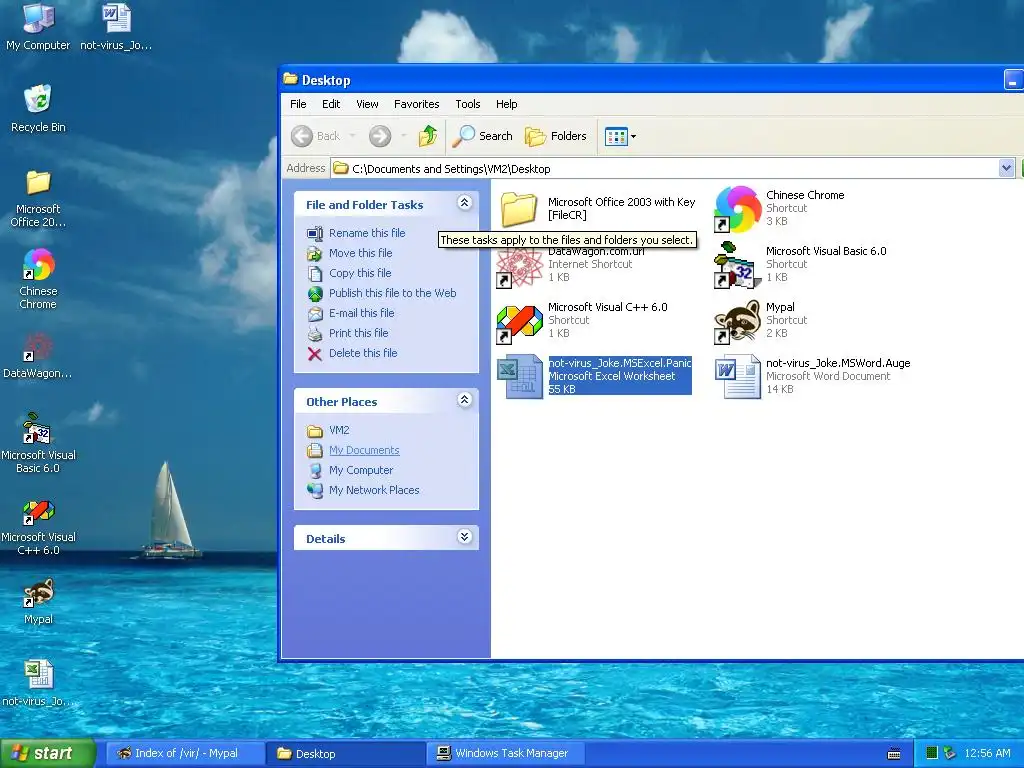Select Microsoft Visual Basic 6.0 shortcut in Explorer
The image size is (1024, 768).
[801, 264]
